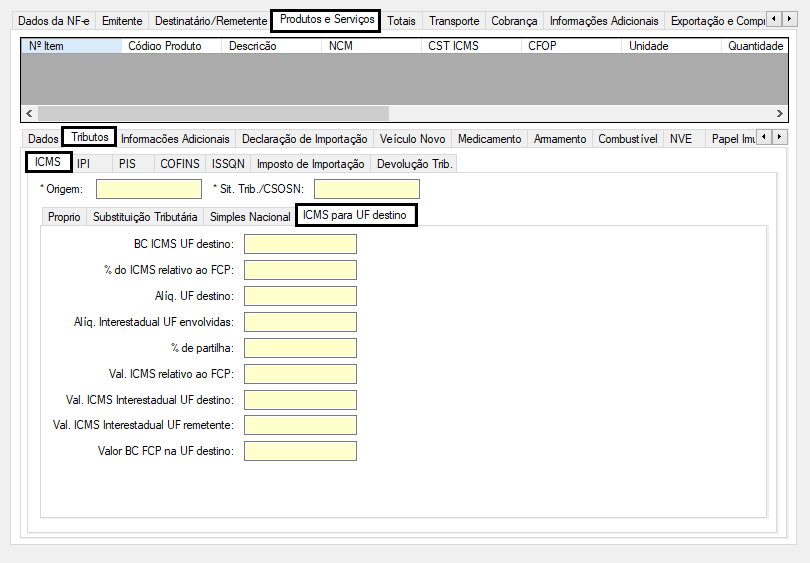The width and height of the screenshot is (810, 563).
Task: Click the grid's right scroll arrow
Action: 780,113
